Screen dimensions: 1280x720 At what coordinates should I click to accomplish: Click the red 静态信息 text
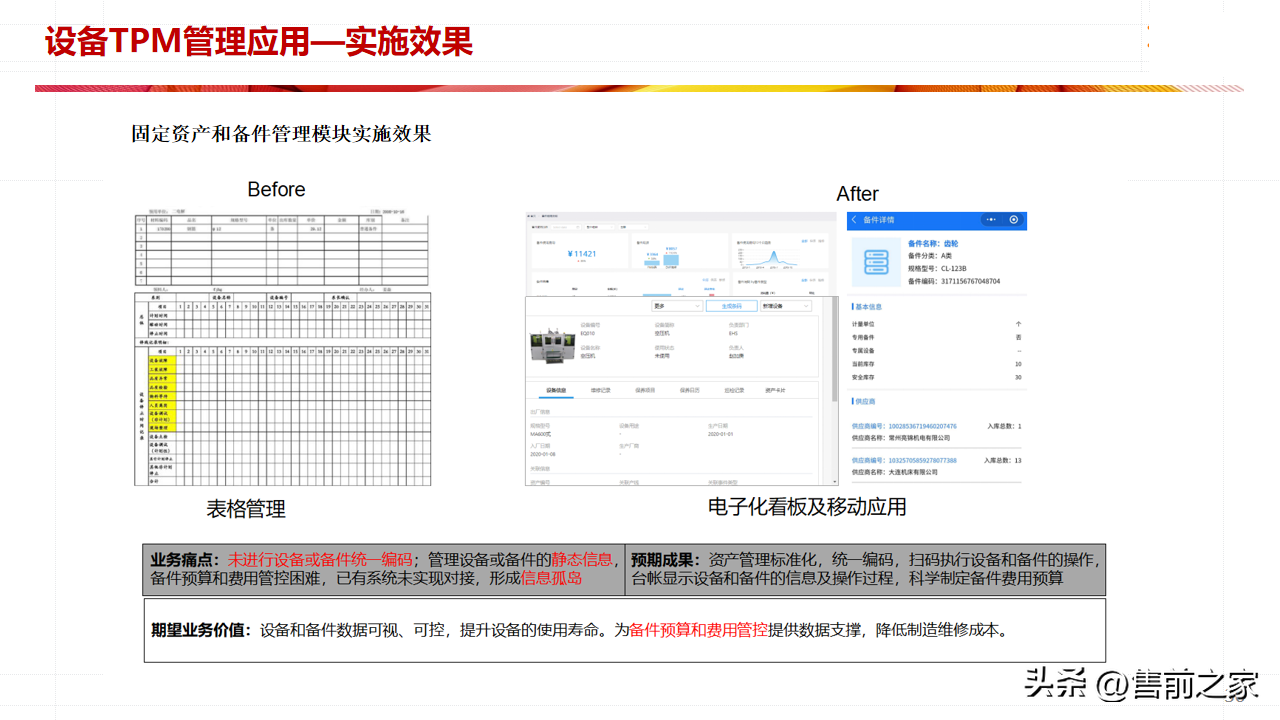pos(582,560)
